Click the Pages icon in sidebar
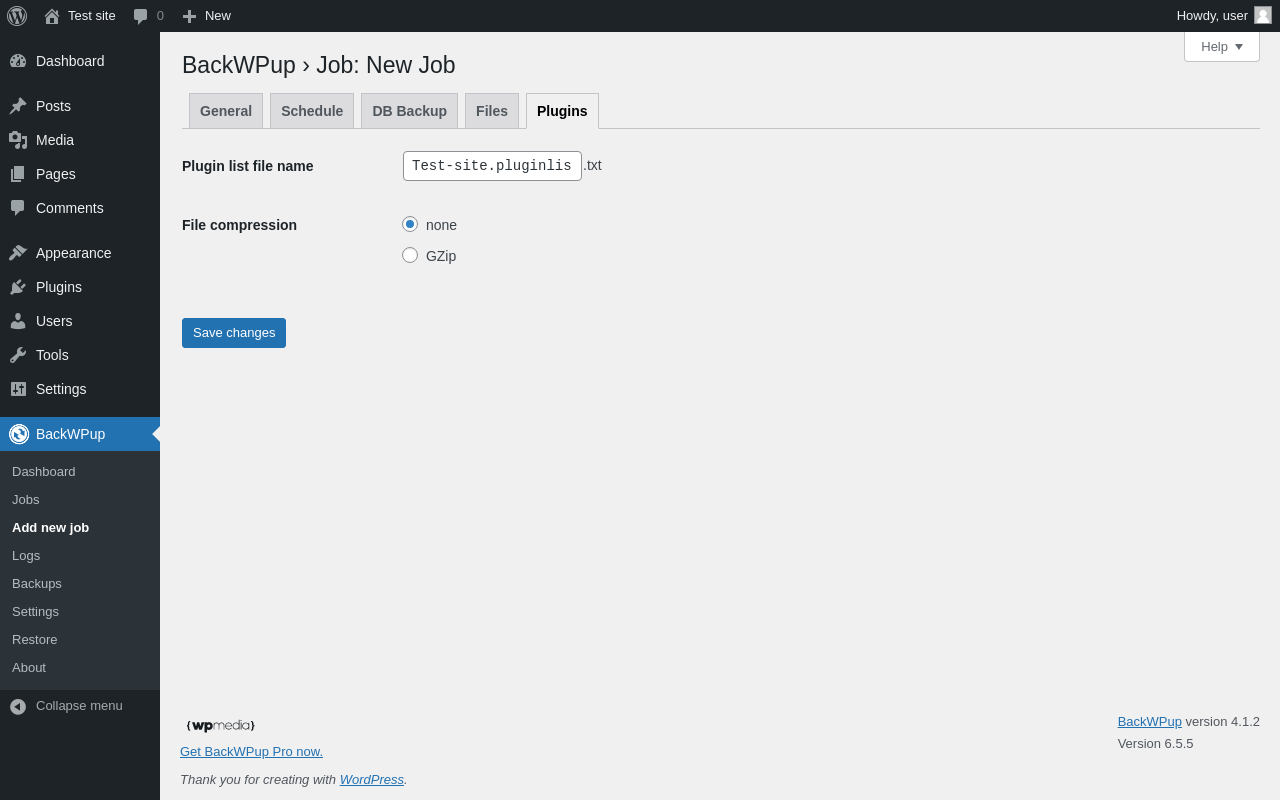Image resolution: width=1280 pixels, height=800 pixels. 18,174
